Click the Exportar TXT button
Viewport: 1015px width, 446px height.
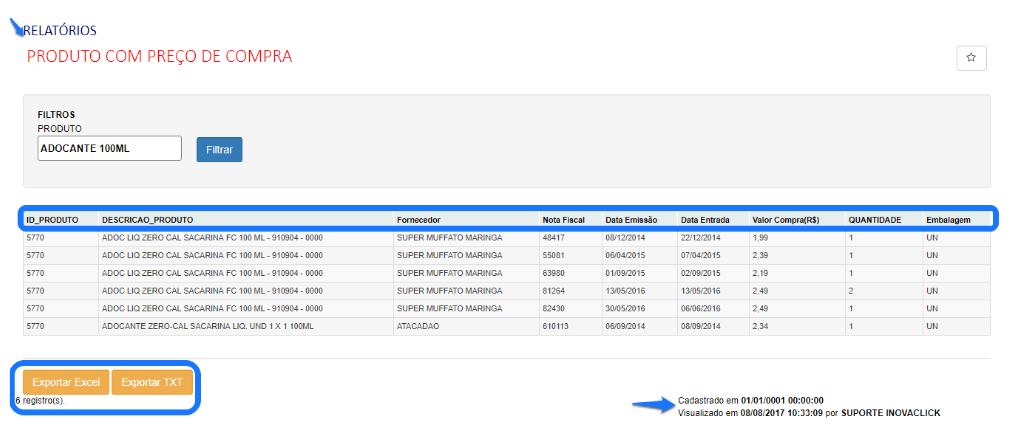[x=152, y=382]
